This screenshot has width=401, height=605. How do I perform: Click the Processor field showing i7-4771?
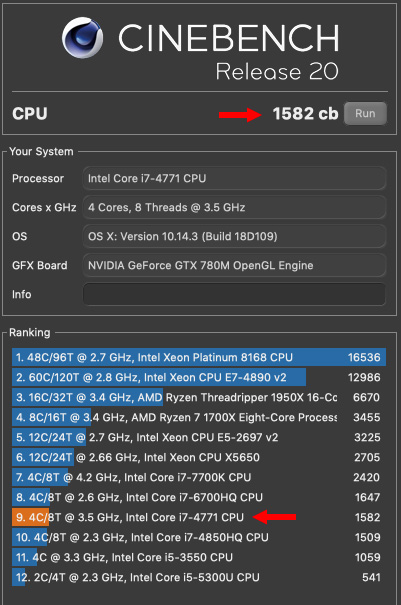234,178
